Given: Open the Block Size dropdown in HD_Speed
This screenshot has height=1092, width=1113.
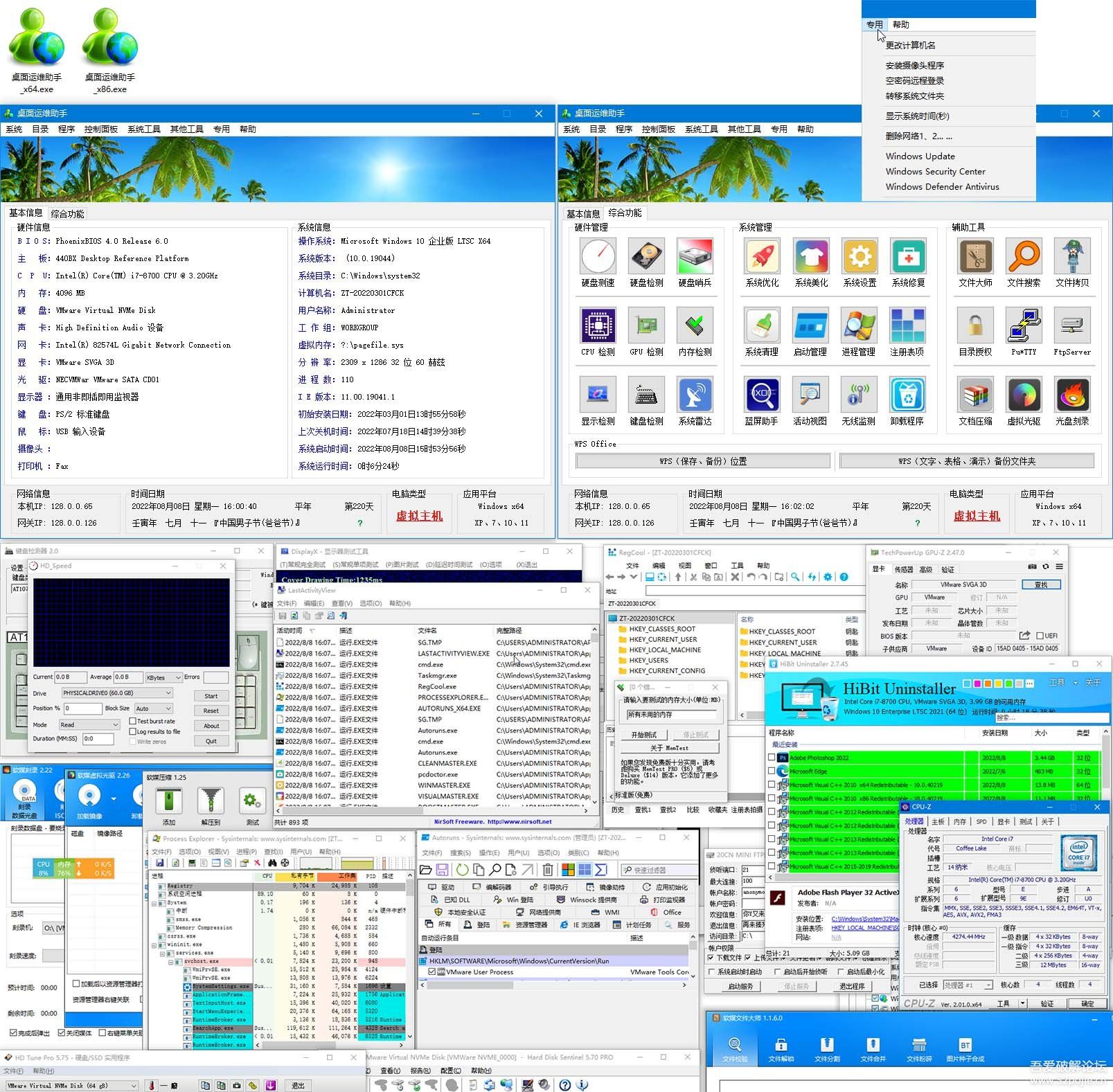Looking at the screenshot, I should 153,708.
